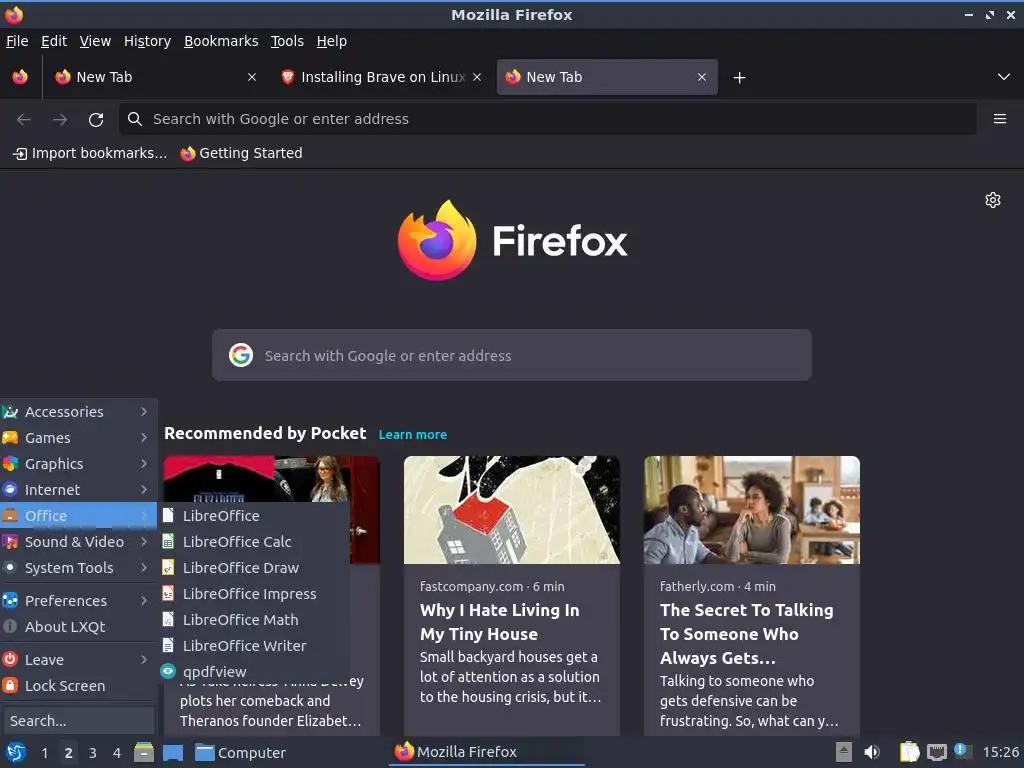Click Mozilla Firefox taskbar button
The width and height of the screenshot is (1024, 768).
tap(487, 752)
